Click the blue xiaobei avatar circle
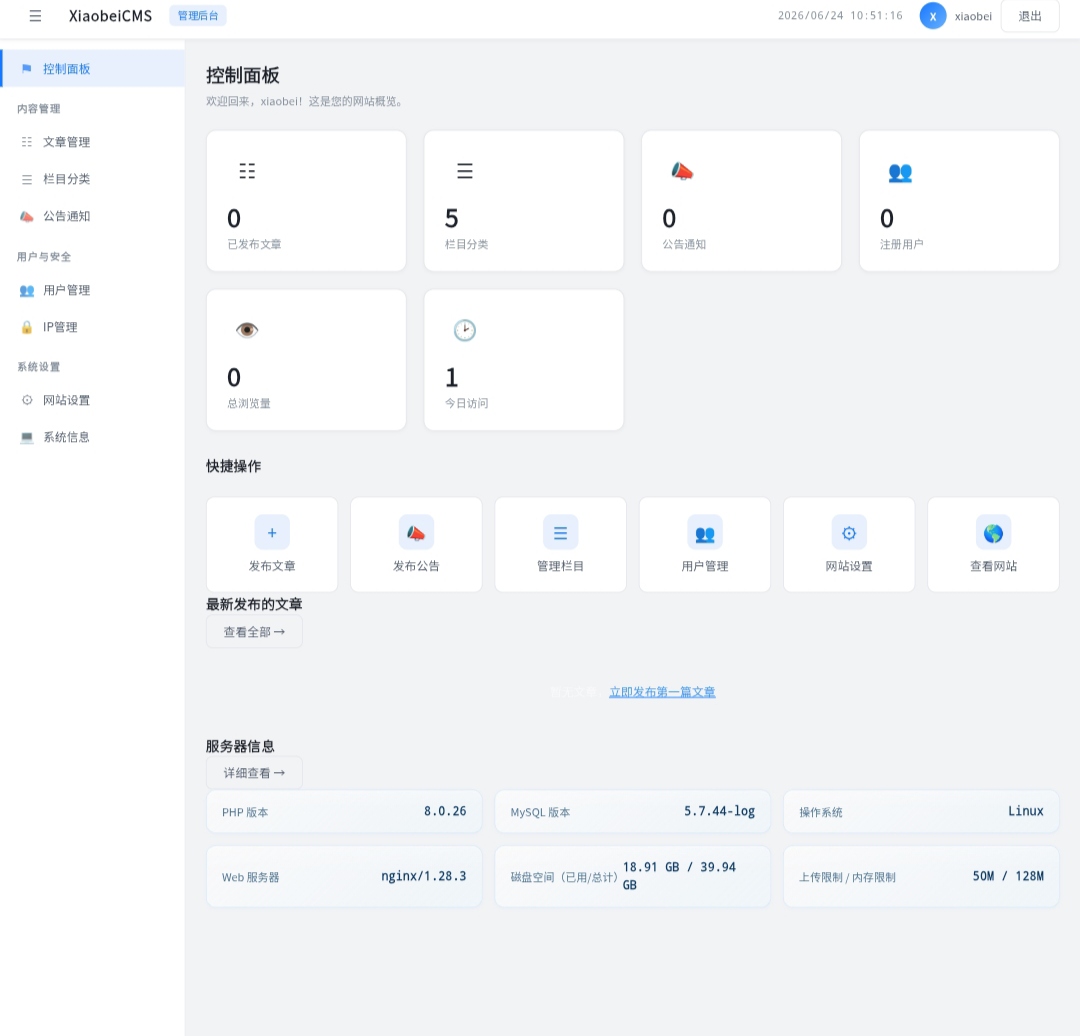 pyautogui.click(x=933, y=16)
